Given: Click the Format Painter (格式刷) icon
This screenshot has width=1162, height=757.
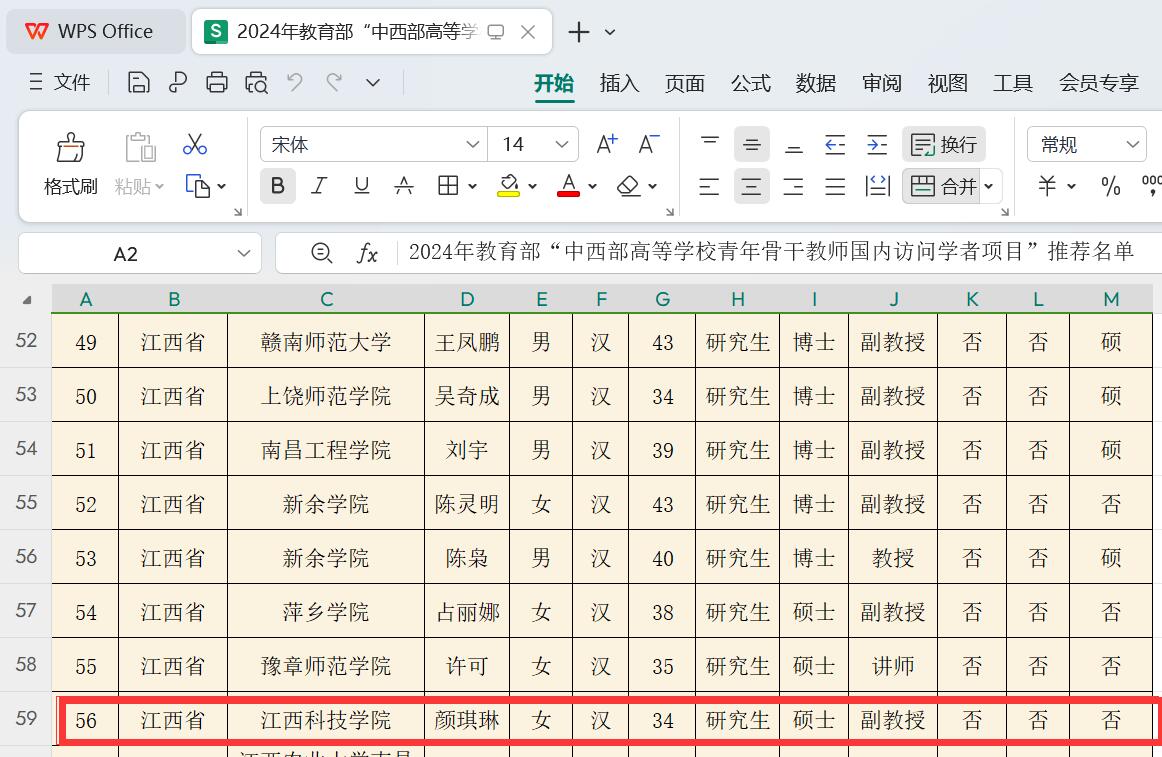Looking at the screenshot, I should pos(70,148).
